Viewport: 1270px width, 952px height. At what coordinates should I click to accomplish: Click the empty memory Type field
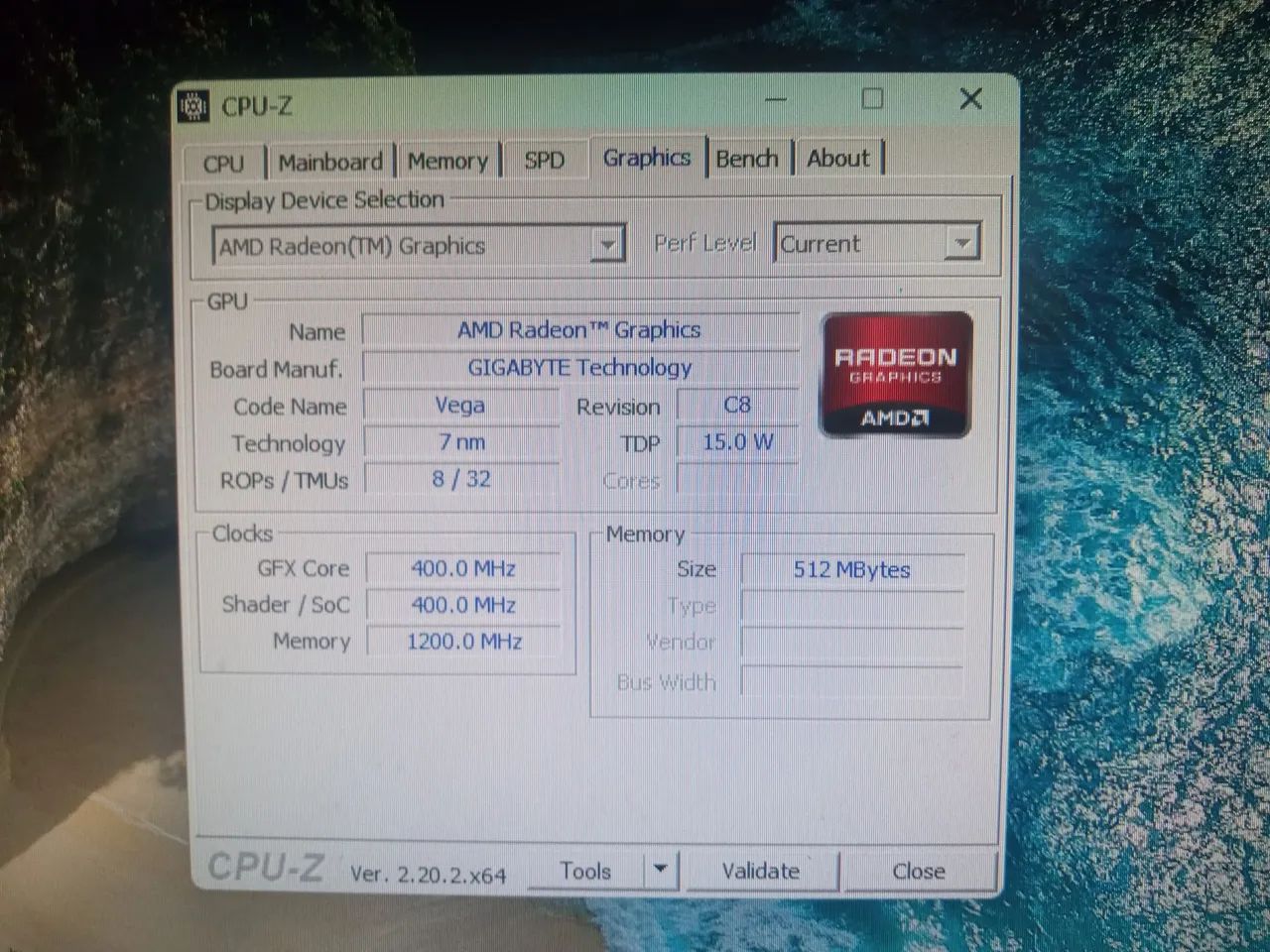click(x=852, y=607)
